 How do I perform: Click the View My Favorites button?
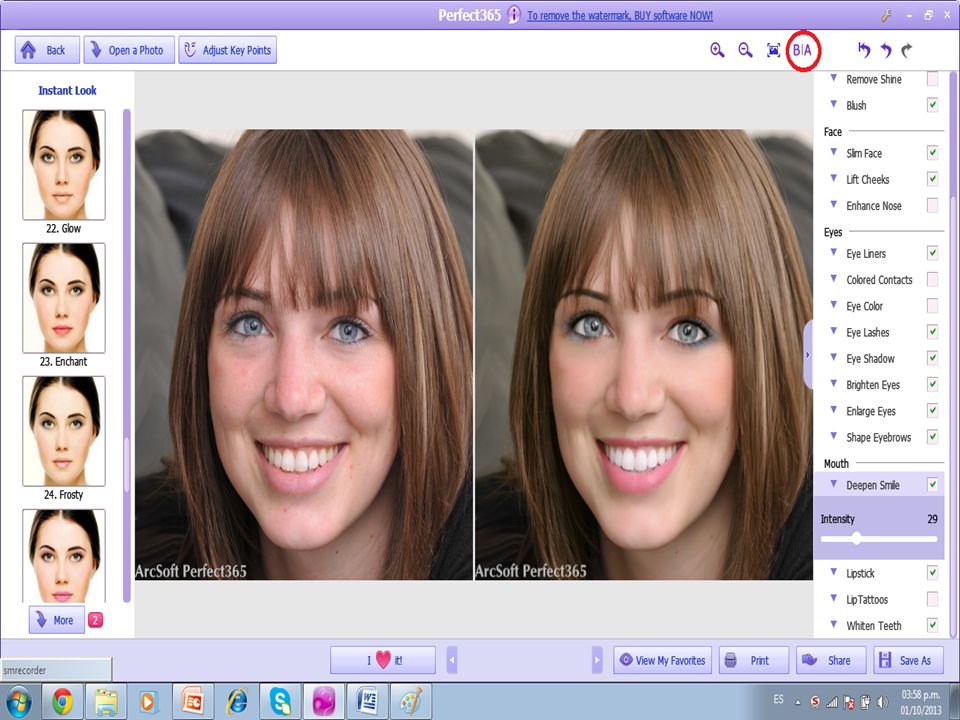[662, 660]
